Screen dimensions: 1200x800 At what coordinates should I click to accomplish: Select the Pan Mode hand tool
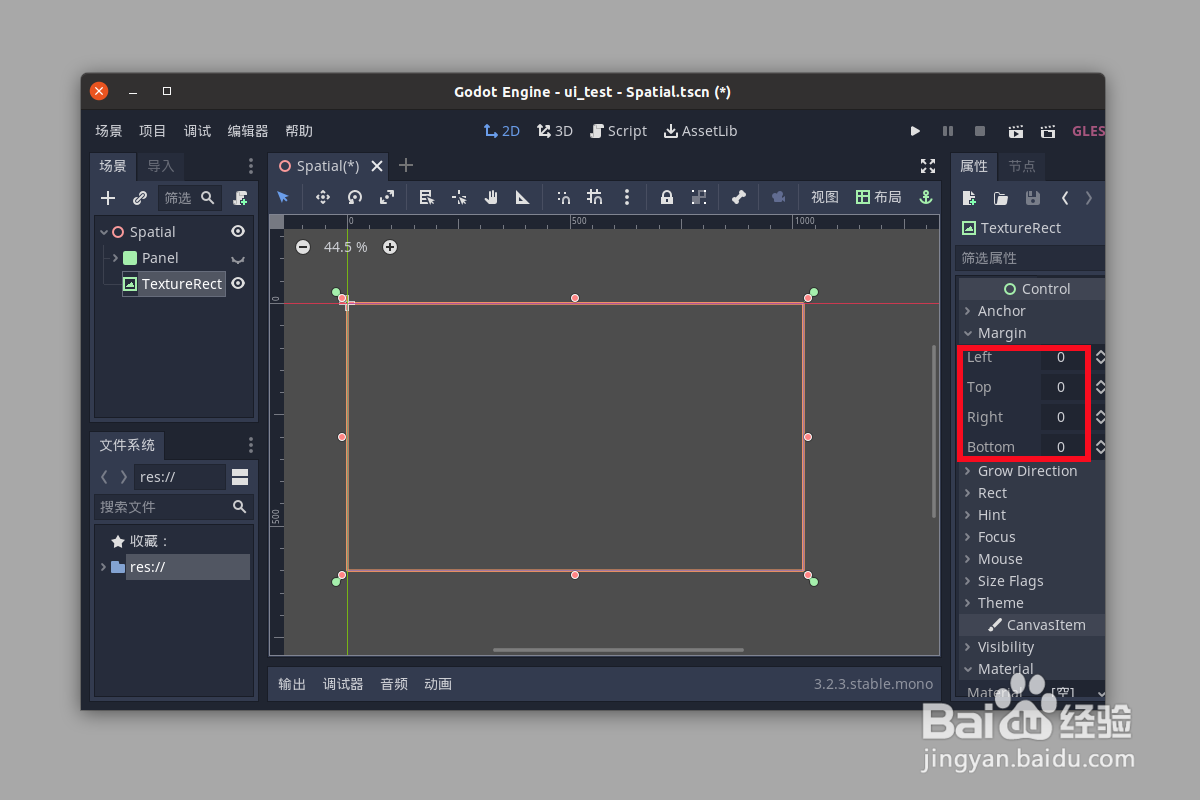(491, 197)
